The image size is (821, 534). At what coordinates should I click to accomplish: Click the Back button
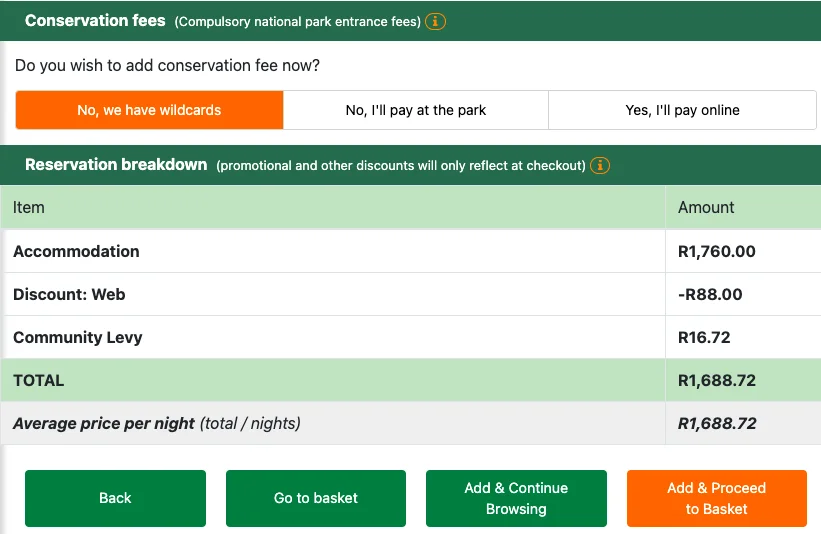(x=115, y=498)
